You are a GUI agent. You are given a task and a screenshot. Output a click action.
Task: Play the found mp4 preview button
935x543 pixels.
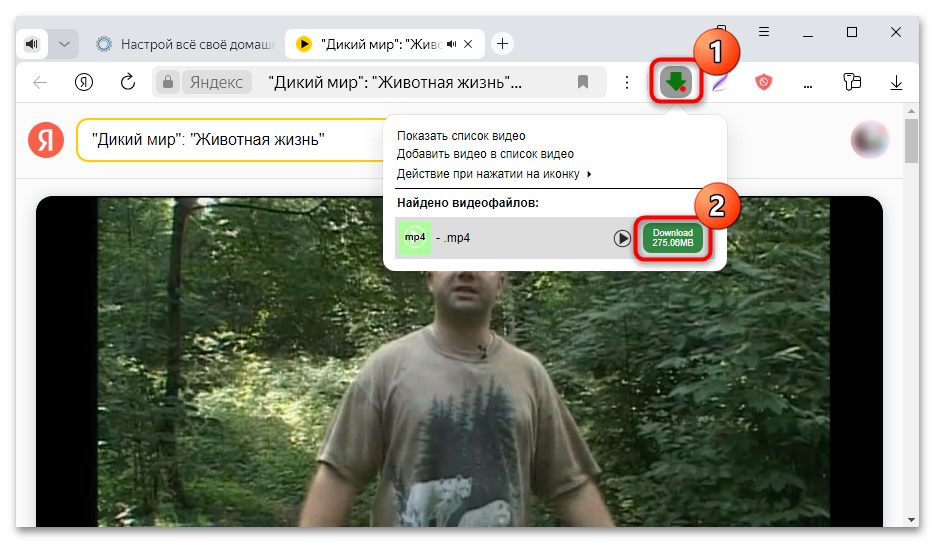tap(622, 238)
